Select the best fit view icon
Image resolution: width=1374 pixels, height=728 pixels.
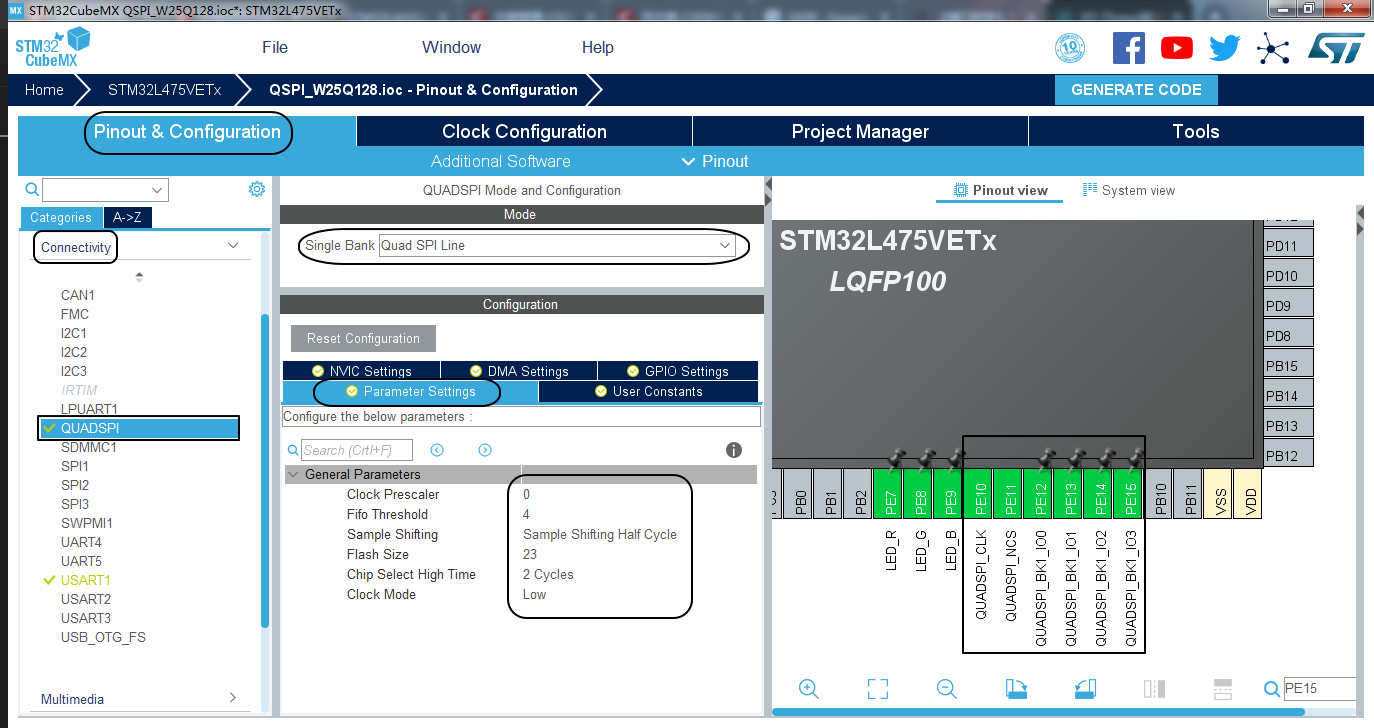pos(877,688)
